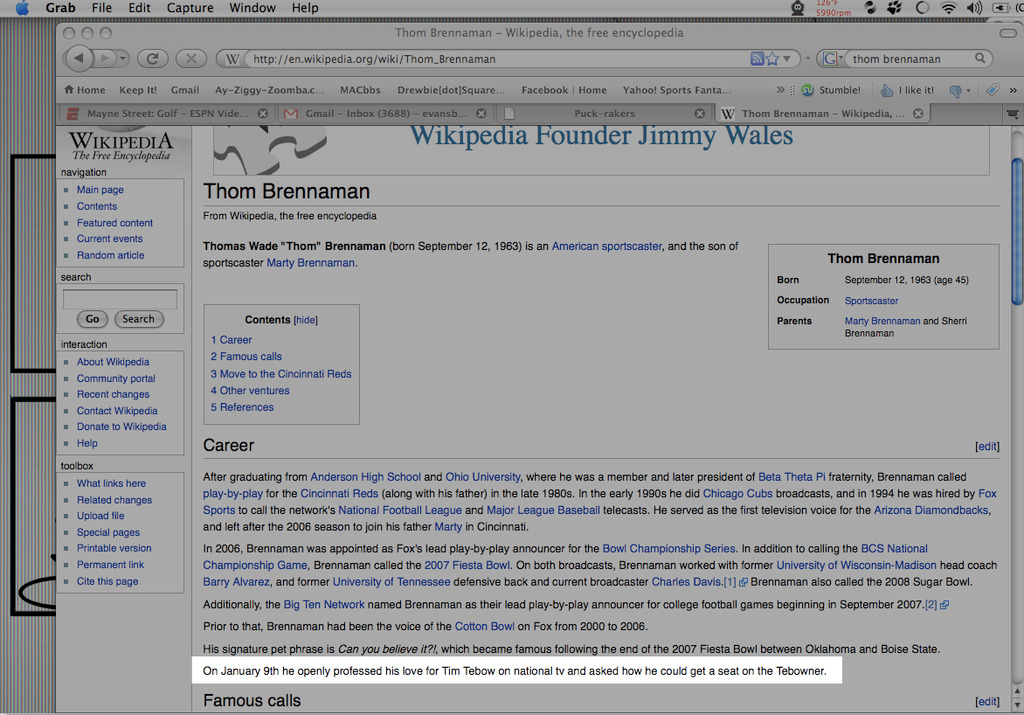
Task: Click the scrollbar down arrow
Action: [1017, 705]
